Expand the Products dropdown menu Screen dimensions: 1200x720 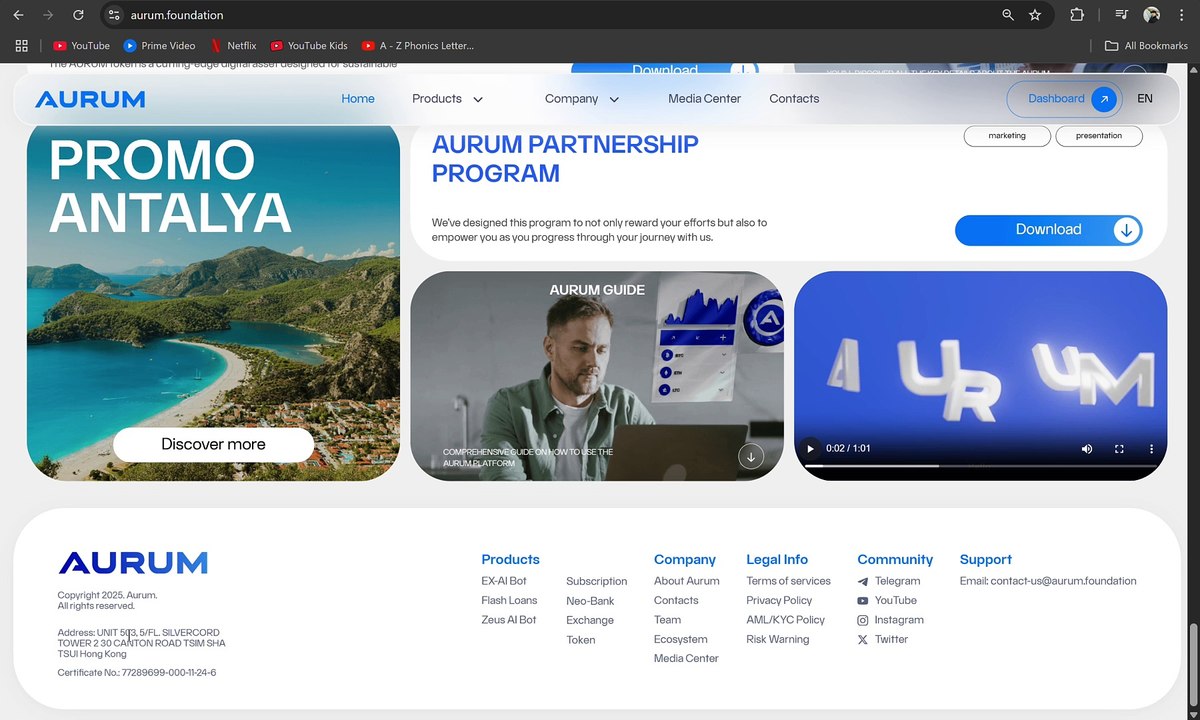[x=447, y=99]
